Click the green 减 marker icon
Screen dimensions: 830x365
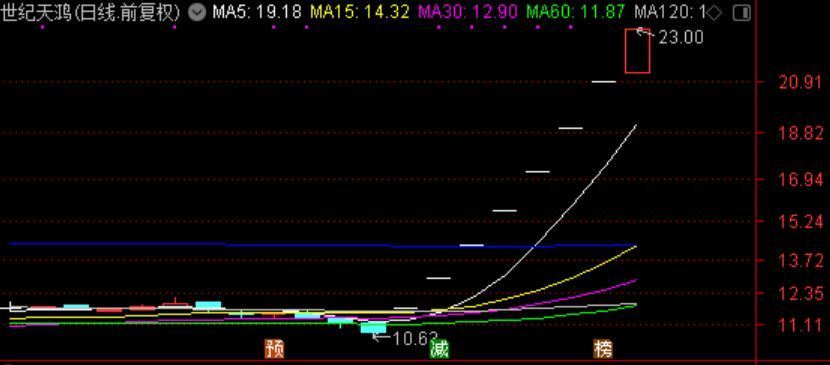(x=439, y=349)
